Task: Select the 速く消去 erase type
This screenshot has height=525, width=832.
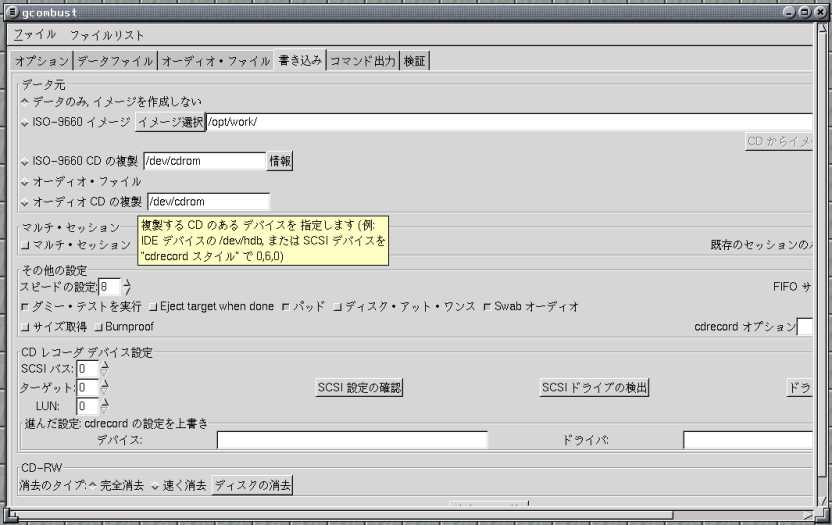Action: pos(155,486)
